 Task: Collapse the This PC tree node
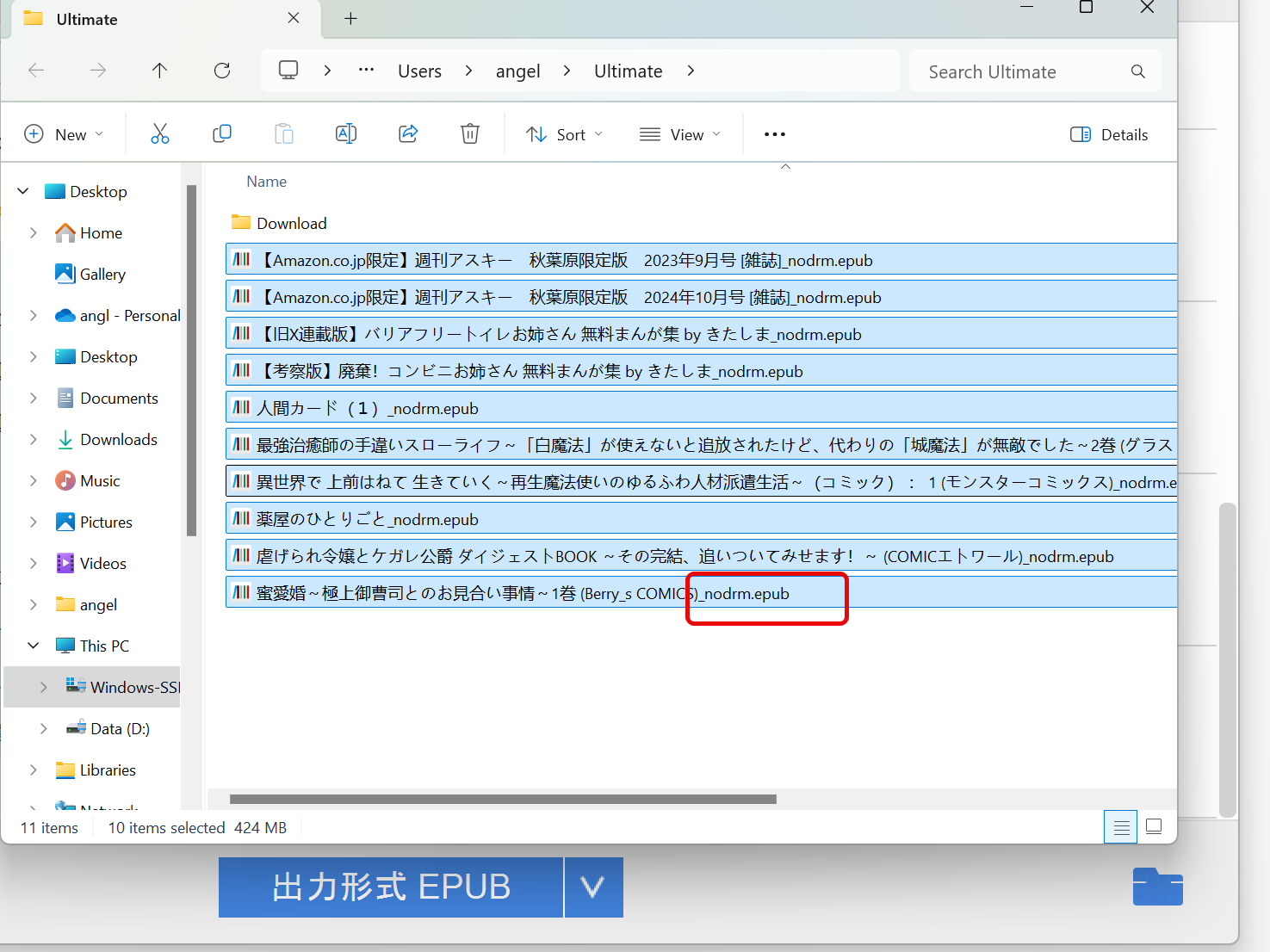(34, 646)
